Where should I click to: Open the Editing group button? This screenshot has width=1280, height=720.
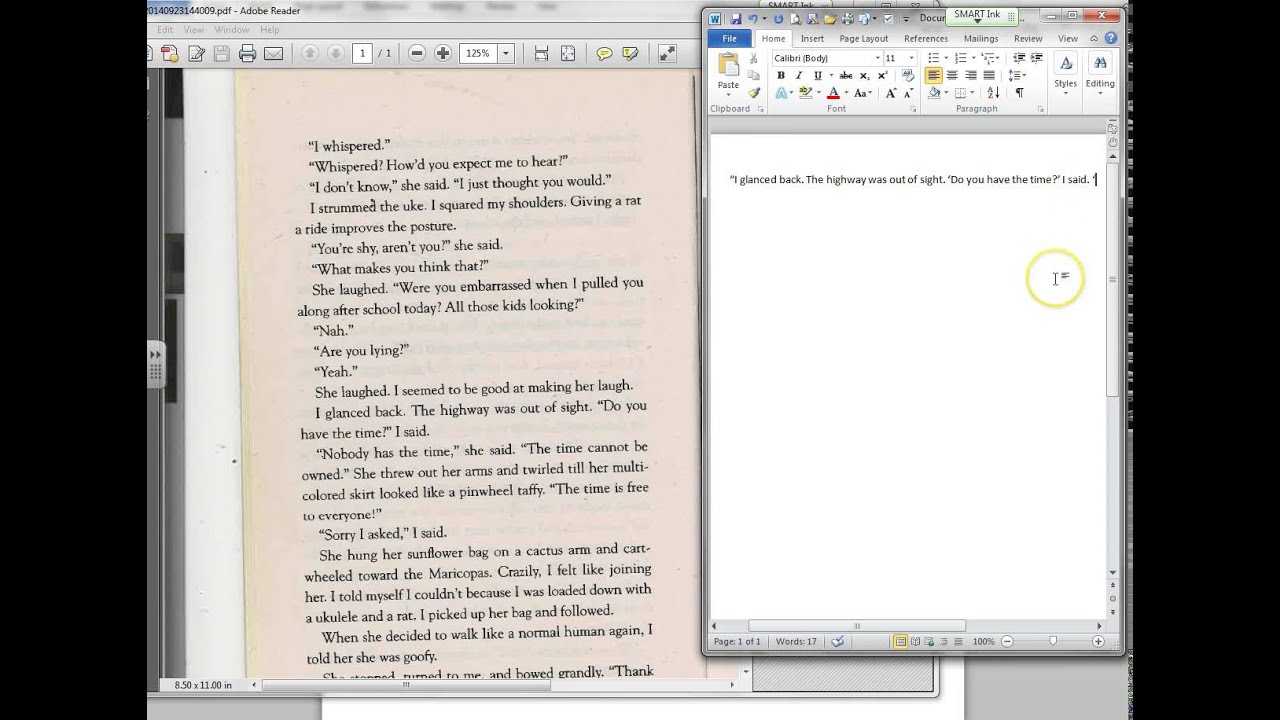pyautogui.click(x=1100, y=74)
